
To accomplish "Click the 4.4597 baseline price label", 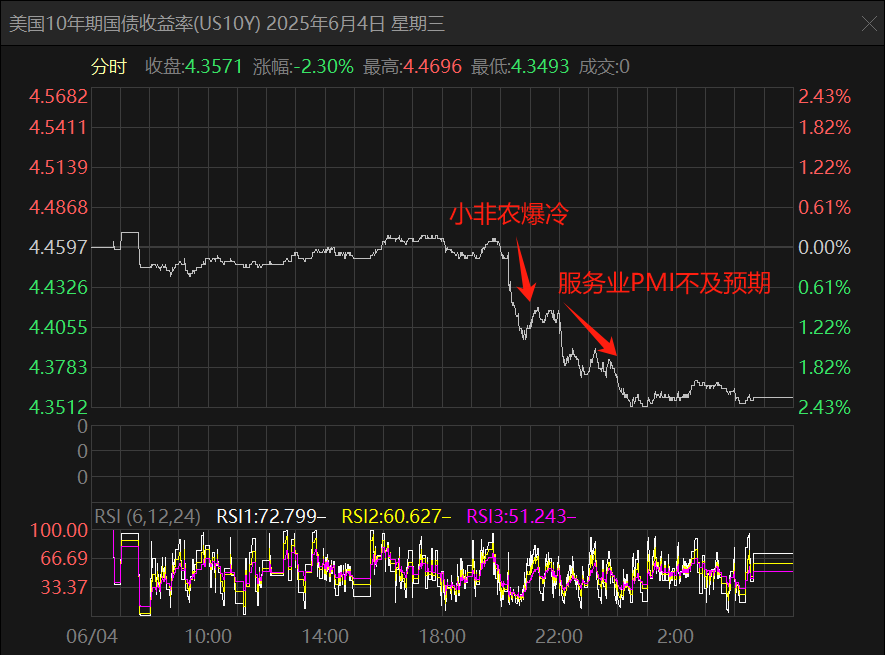I will pos(59,247).
